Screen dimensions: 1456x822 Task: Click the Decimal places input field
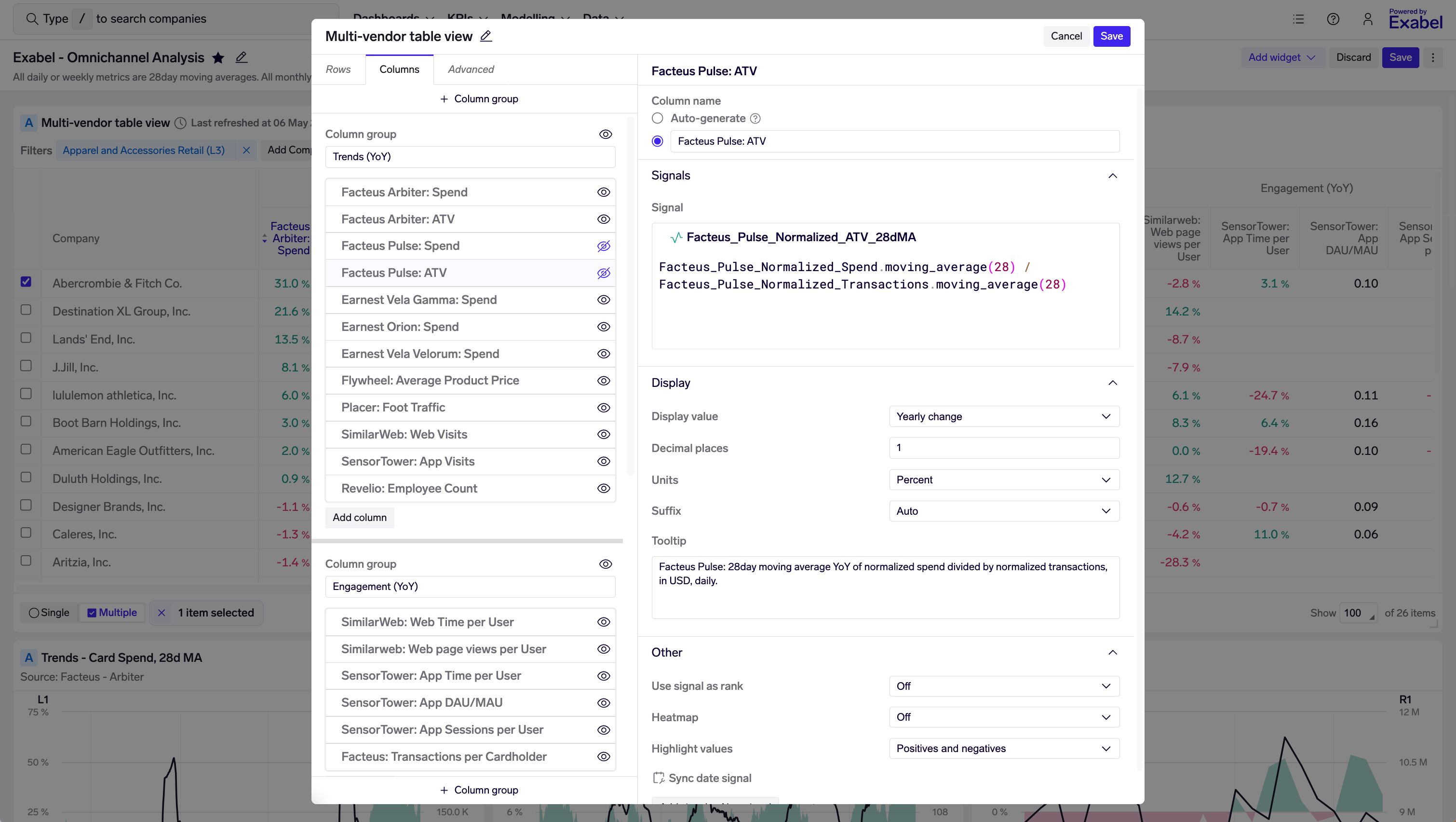click(1004, 448)
